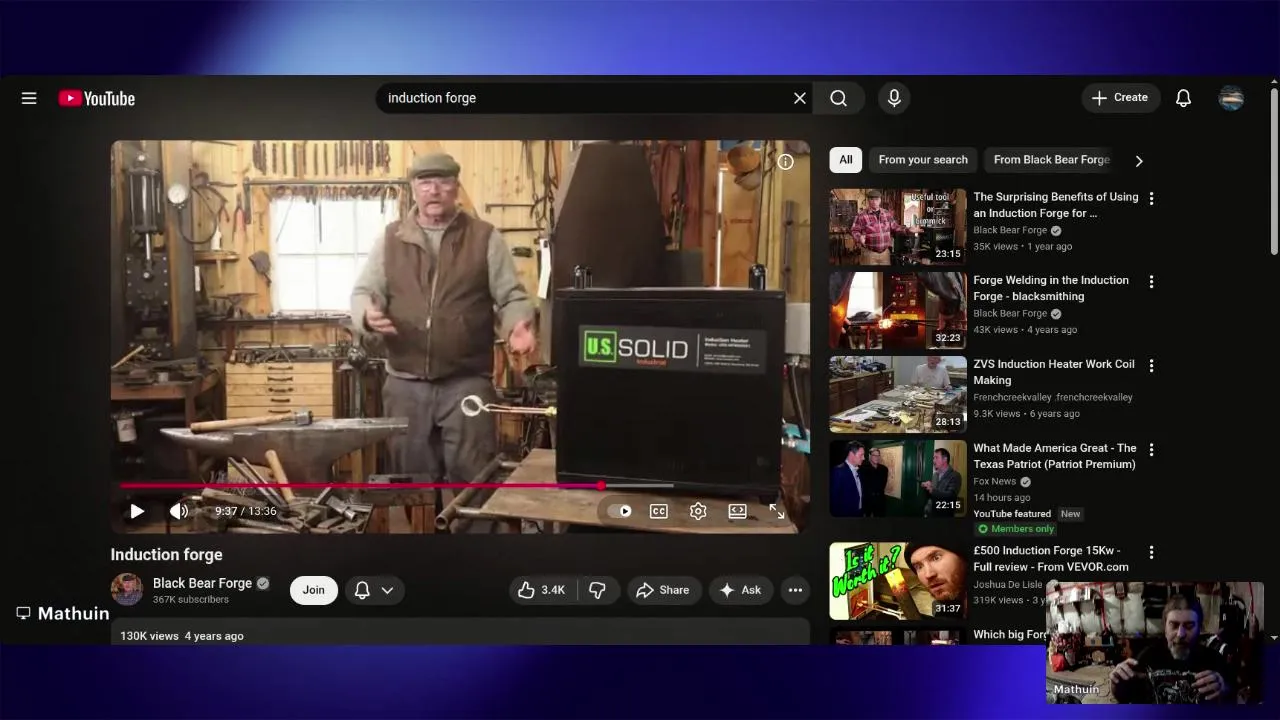The width and height of the screenshot is (1280, 720).
Task: Open £500 Induction Forge 15Kw review title
Action: tap(1051, 558)
